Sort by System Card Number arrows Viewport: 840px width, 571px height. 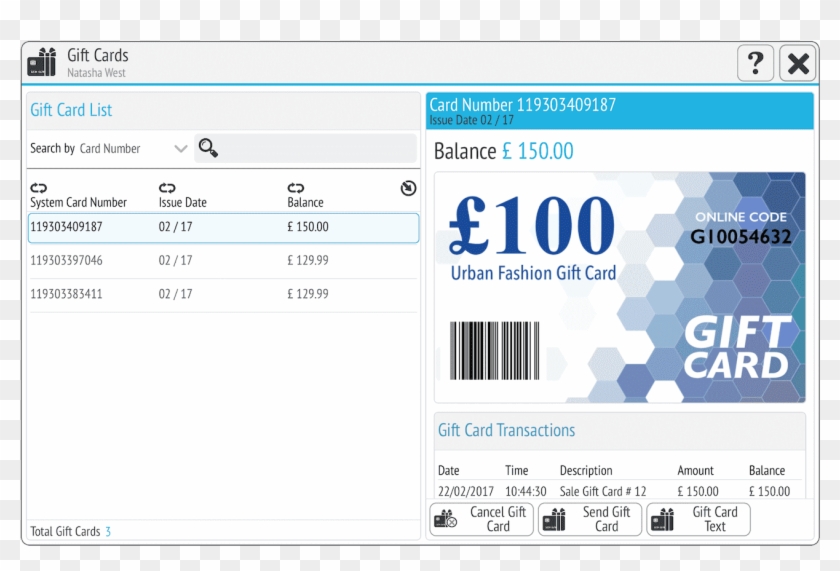tap(39, 188)
